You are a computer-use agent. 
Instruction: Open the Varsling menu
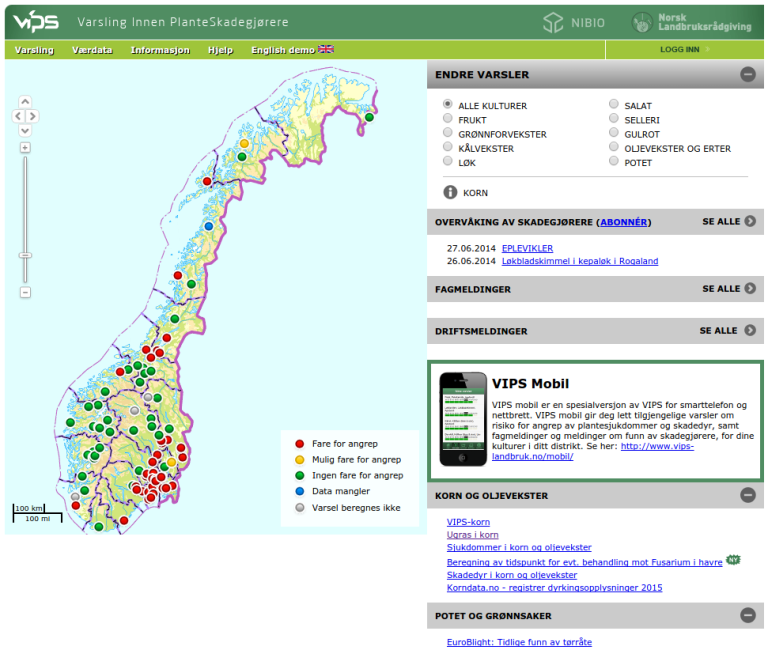tap(34, 50)
